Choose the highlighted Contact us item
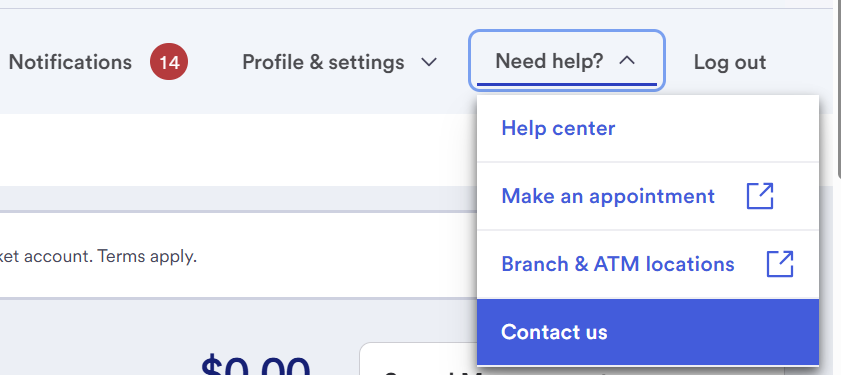841x375 pixels. tap(648, 332)
